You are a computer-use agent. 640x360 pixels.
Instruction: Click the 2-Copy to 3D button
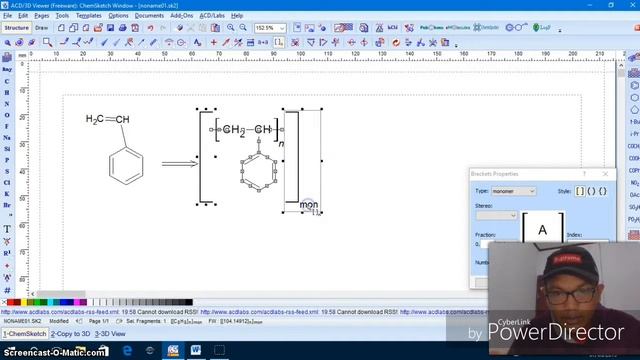pyautogui.click(x=70, y=333)
